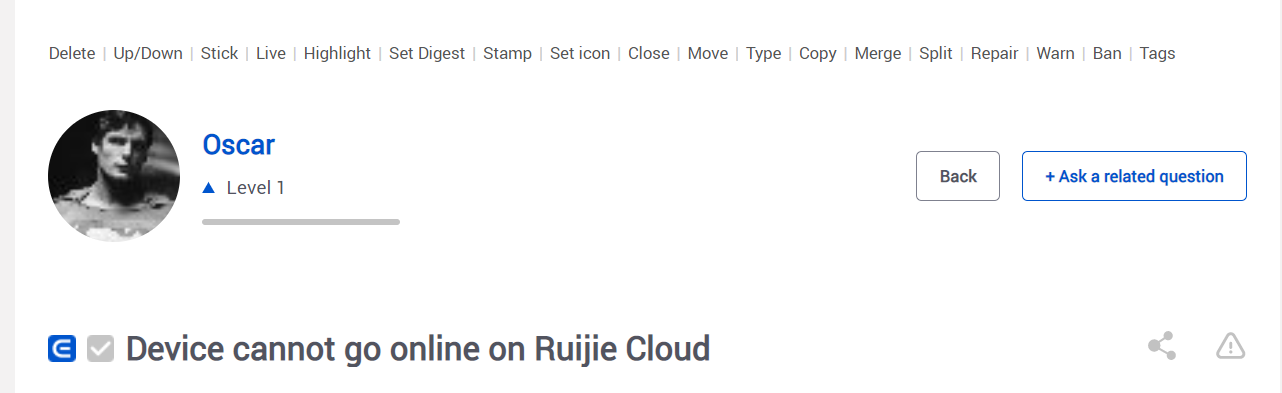Click the level progress bar under Oscar
Screen dimensions: 1282x393
(x=301, y=222)
